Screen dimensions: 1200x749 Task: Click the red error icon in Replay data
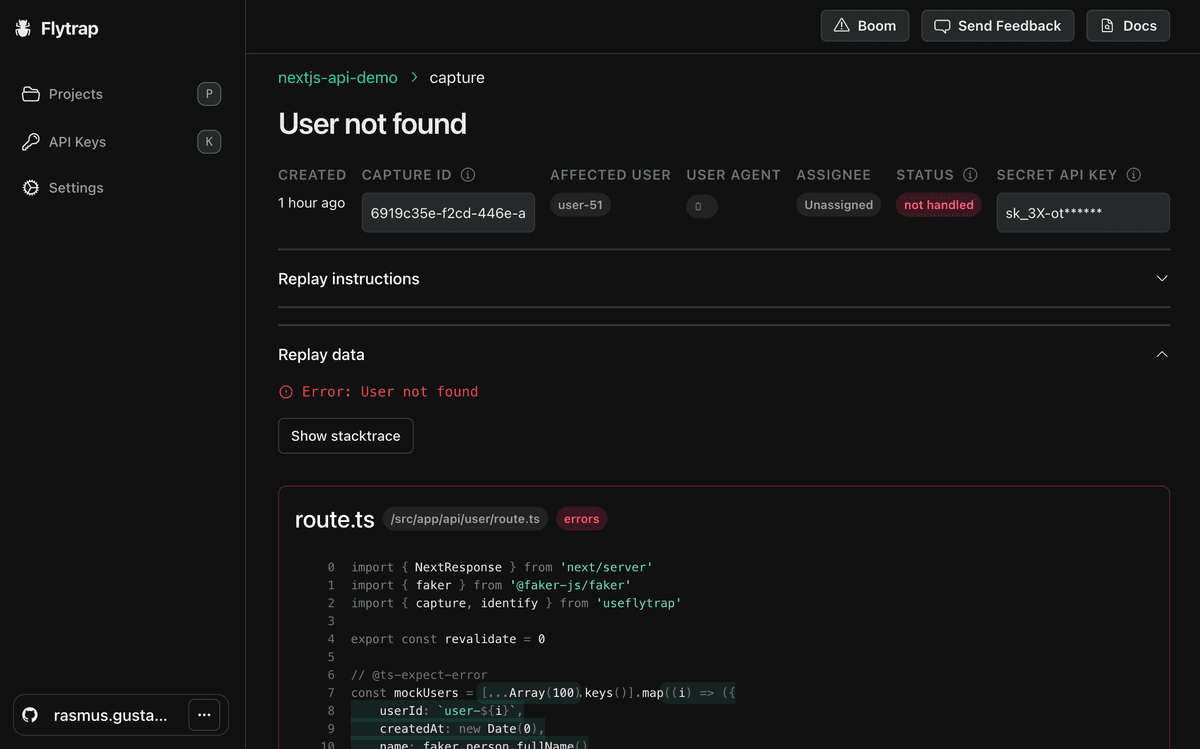[x=286, y=392]
